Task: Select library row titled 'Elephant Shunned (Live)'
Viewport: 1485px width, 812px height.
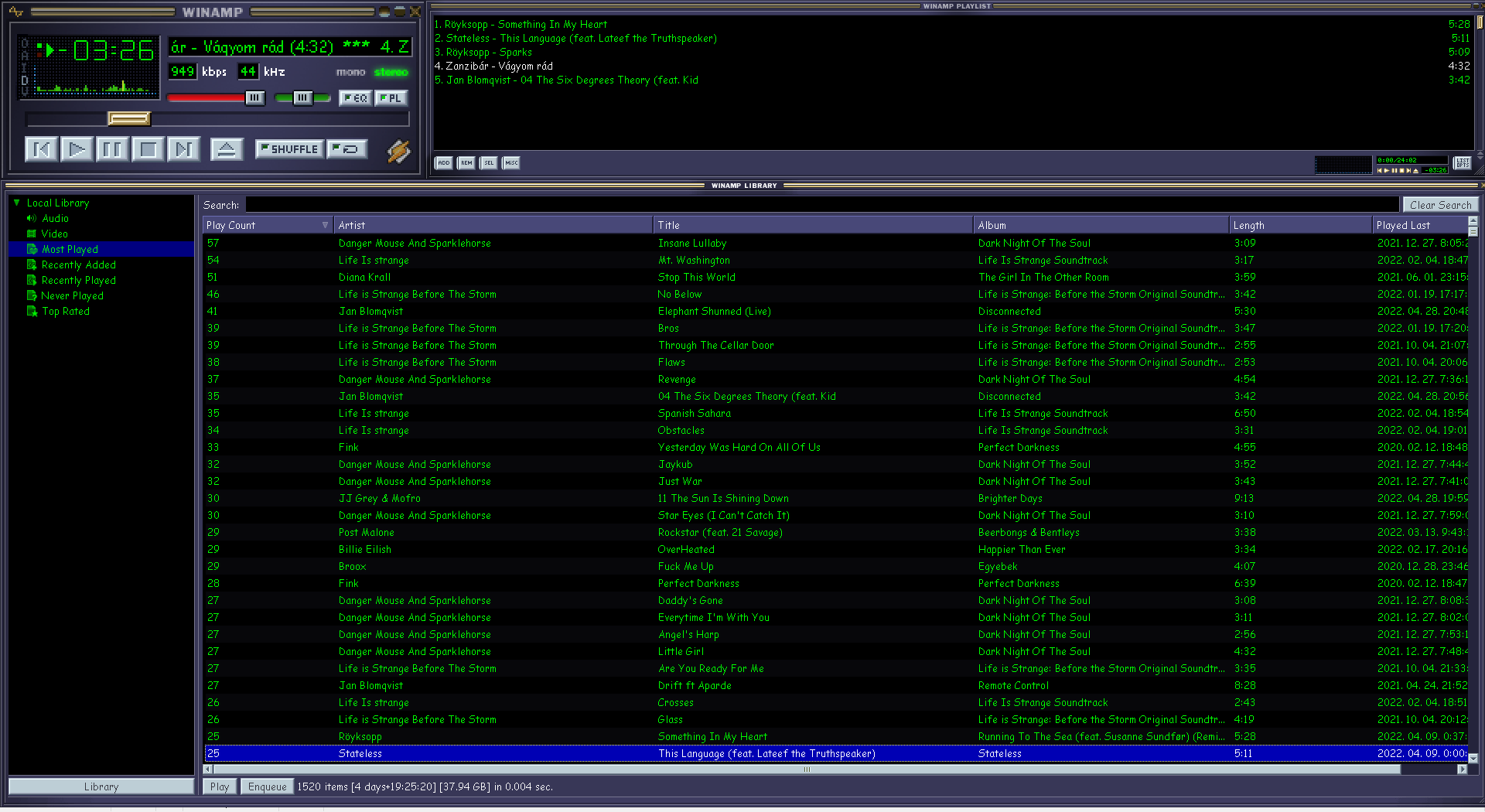Action: 835,312
